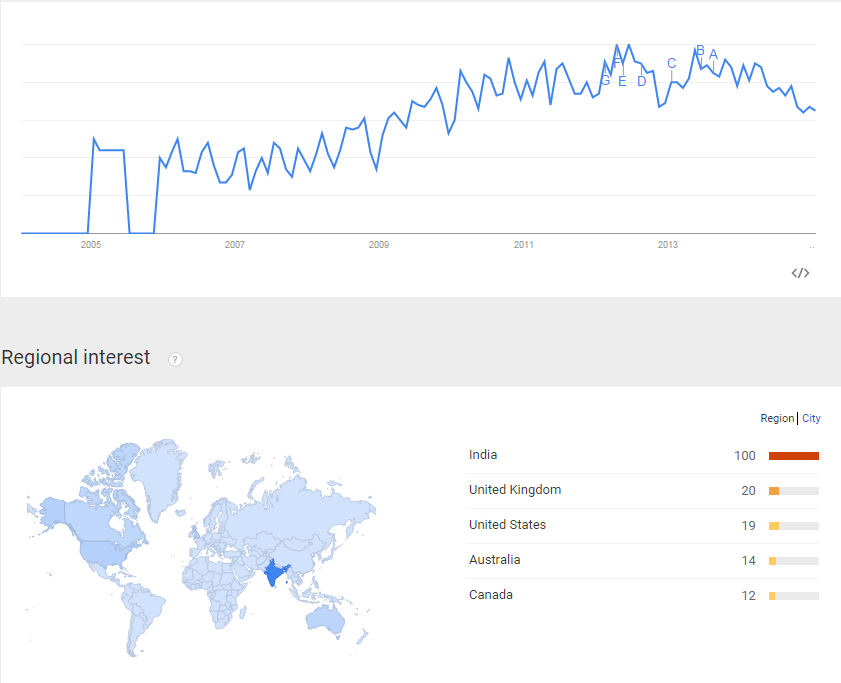The height and width of the screenshot is (683, 841).
Task: Open the United States region entry
Action: click(507, 525)
